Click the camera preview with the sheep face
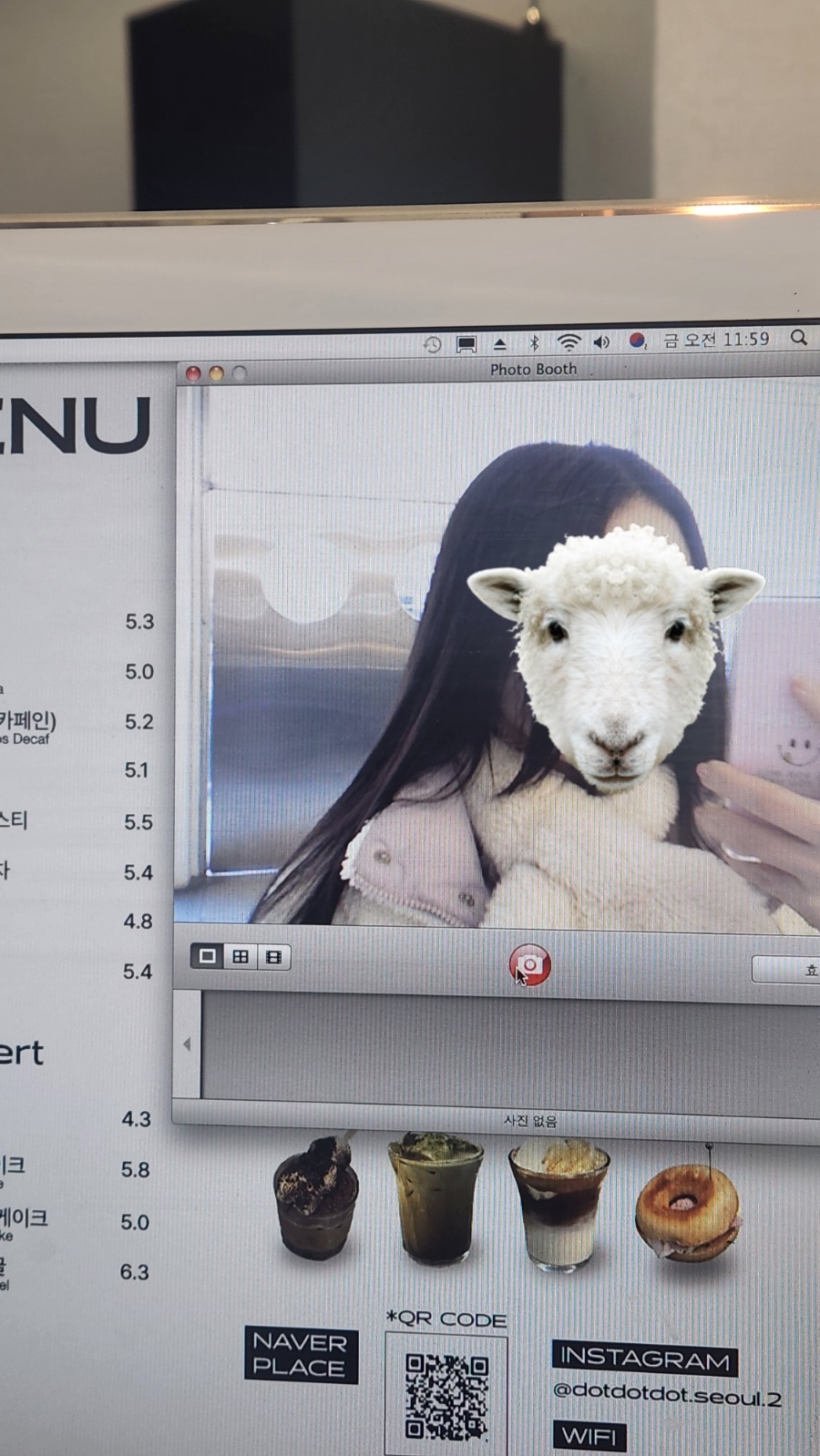The height and width of the screenshot is (1456, 820). (x=497, y=657)
